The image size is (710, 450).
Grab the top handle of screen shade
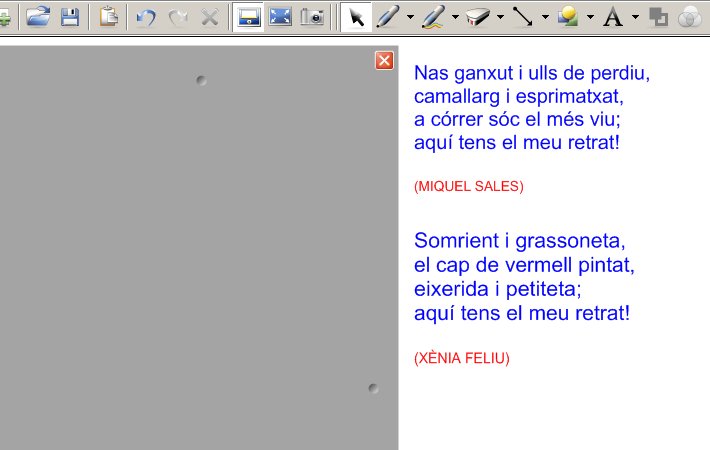click(201, 81)
